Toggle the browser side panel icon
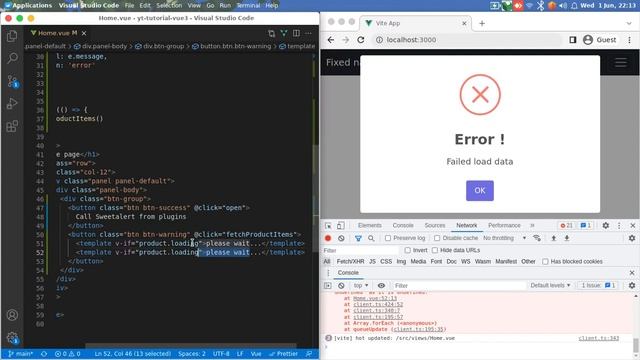The image size is (640, 360). click(x=573, y=40)
